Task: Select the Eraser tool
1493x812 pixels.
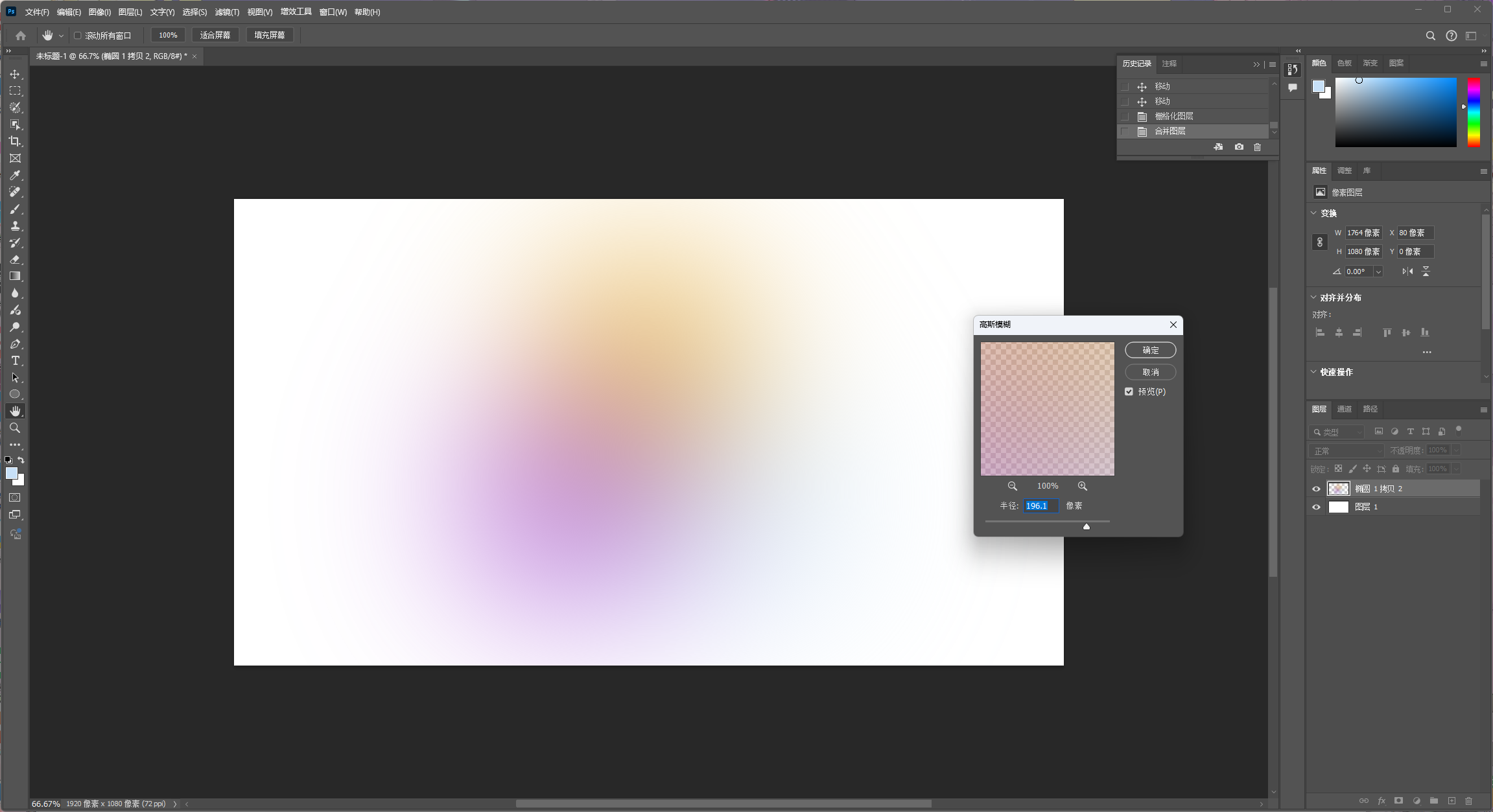Action: pos(15,259)
